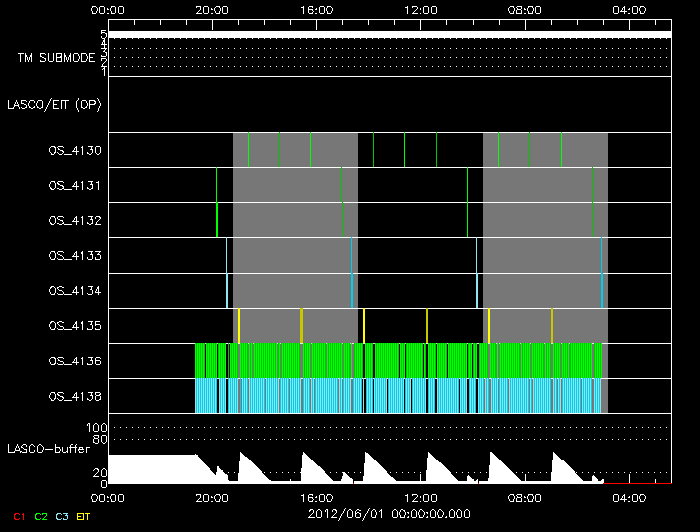Click the TM SUBMODE row label

tap(56, 58)
